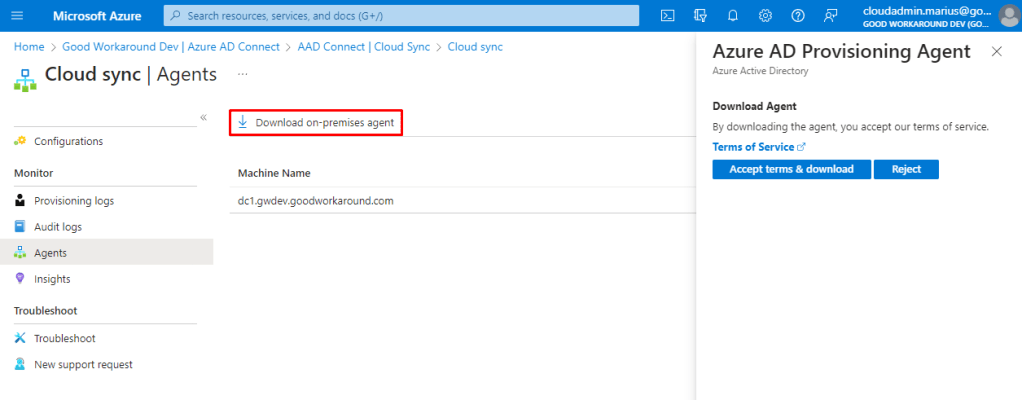Open the portal settings gear
Image resolution: width=1022 pixels, height=400 pixels.
[x=765, y=16]
